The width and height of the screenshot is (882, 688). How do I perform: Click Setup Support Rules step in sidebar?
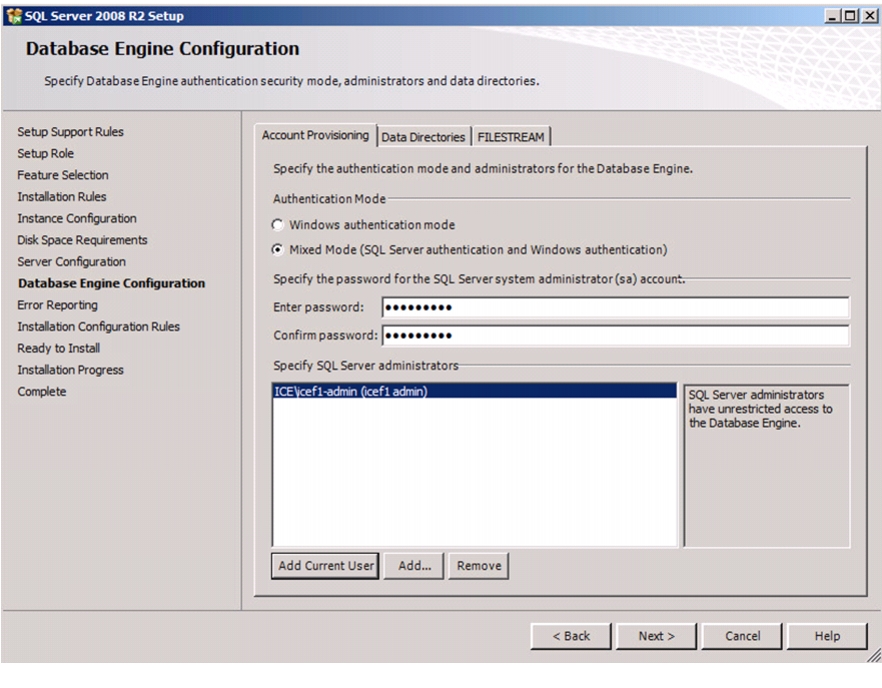click(70, 132)
